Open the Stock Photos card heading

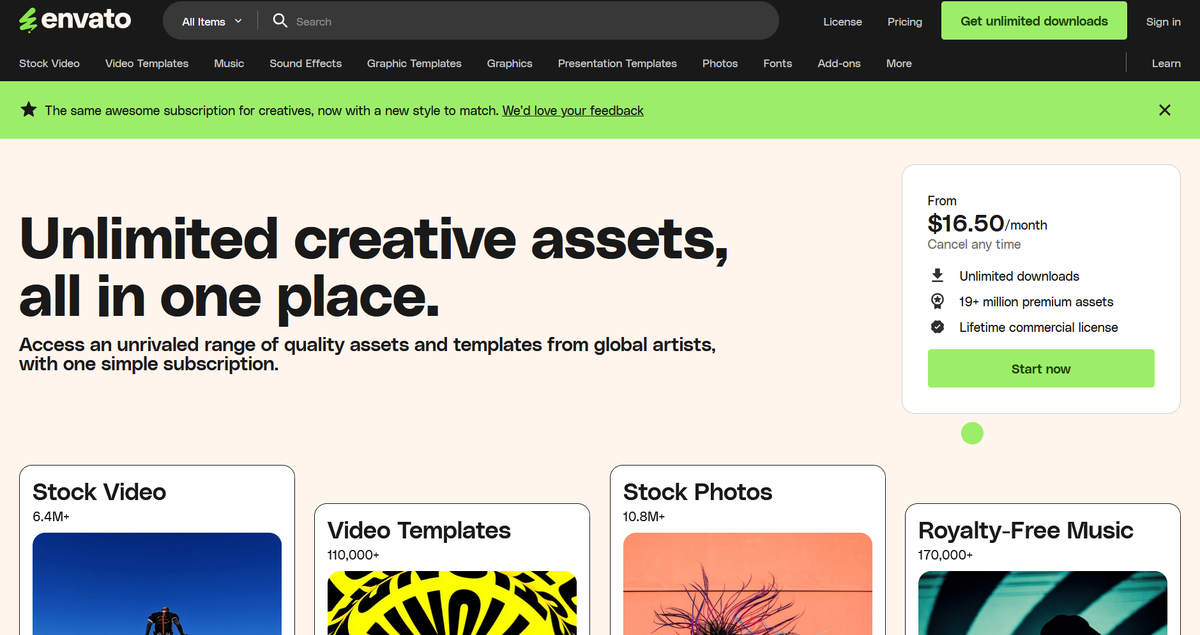click(x=698, y=492)
